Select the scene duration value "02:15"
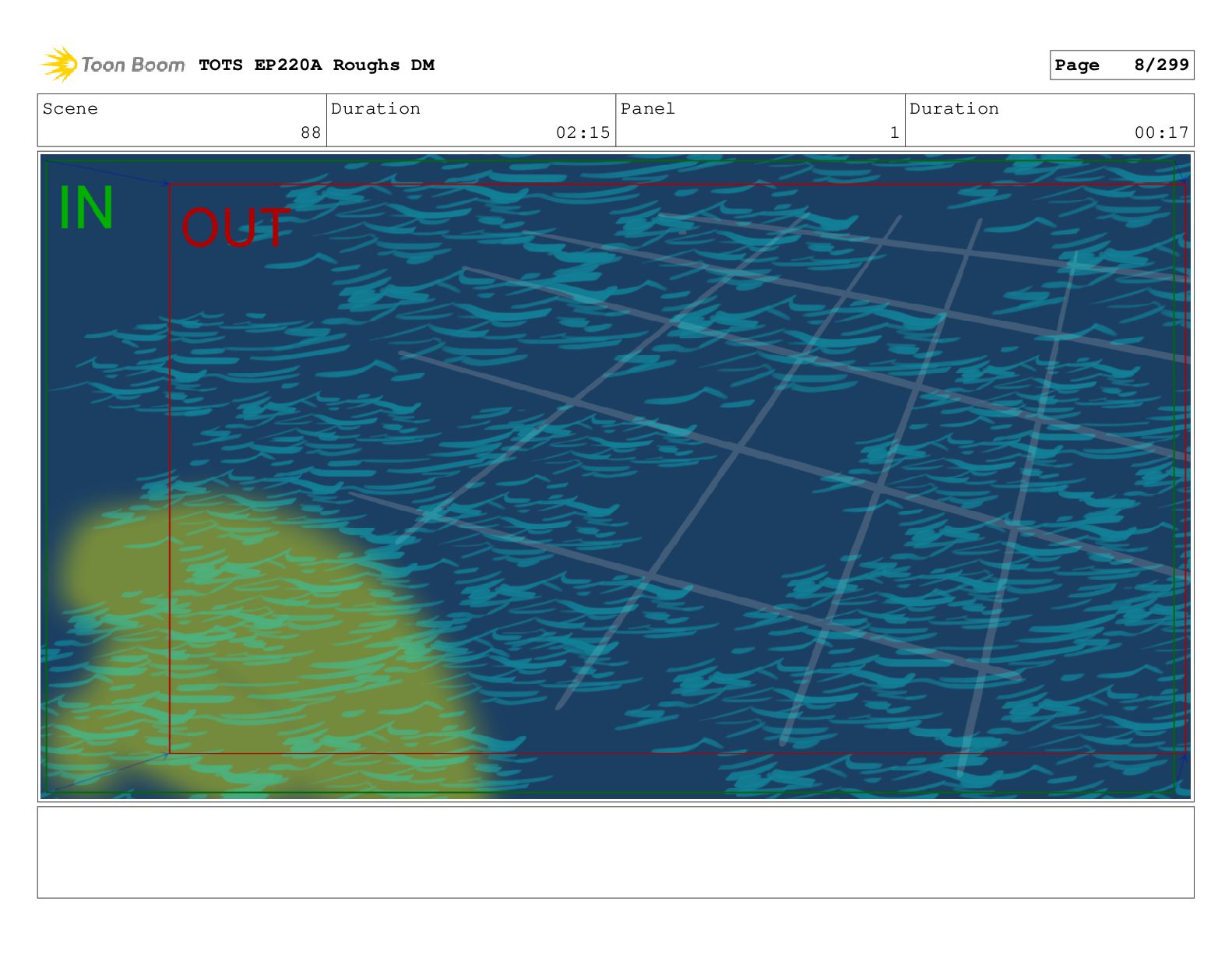The height and width of the screenshot is (954, 1232). coord(583,132)
